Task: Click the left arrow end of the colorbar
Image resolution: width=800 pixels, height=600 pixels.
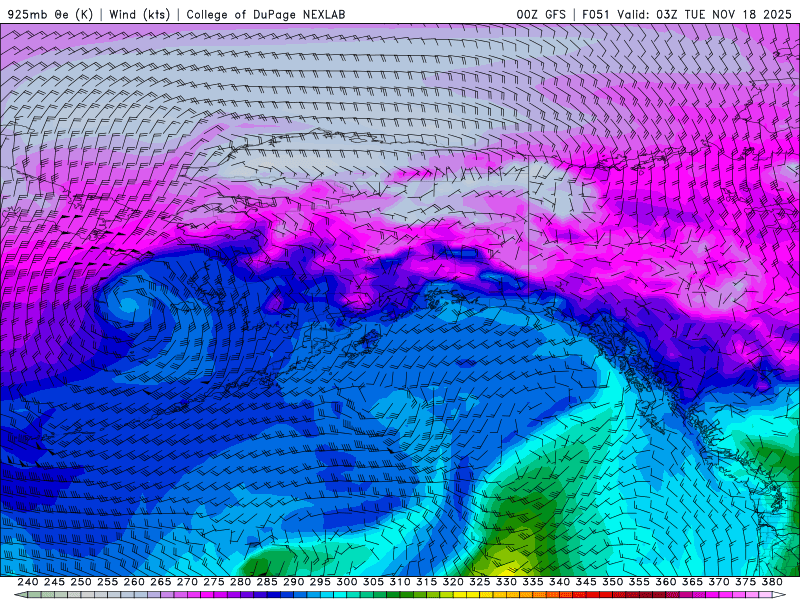Action: [21, 595]
